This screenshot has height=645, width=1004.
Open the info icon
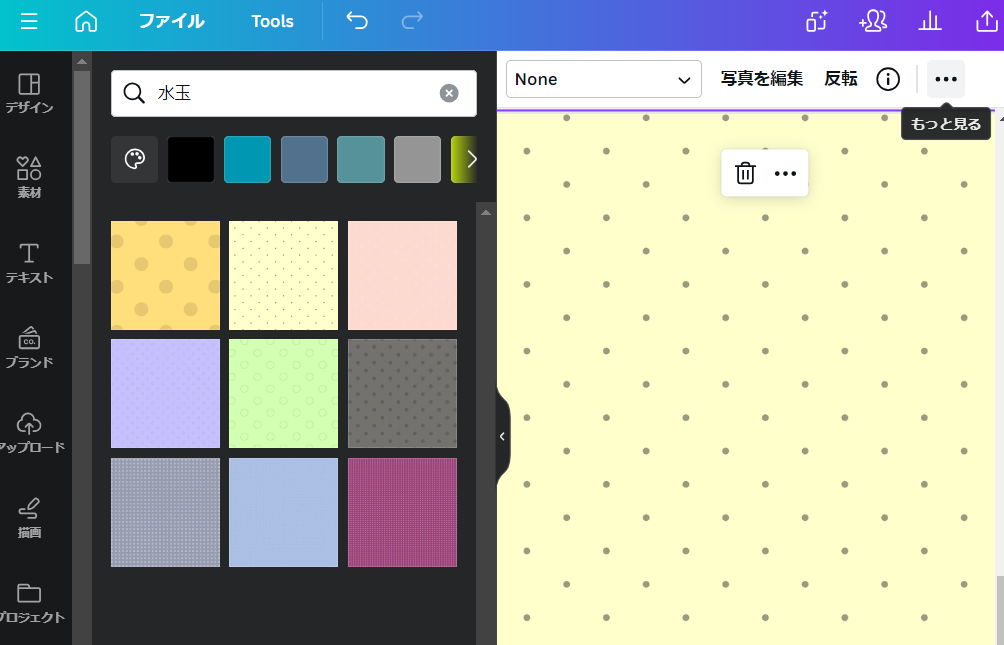pyautogui.click(x=887, y=79)
